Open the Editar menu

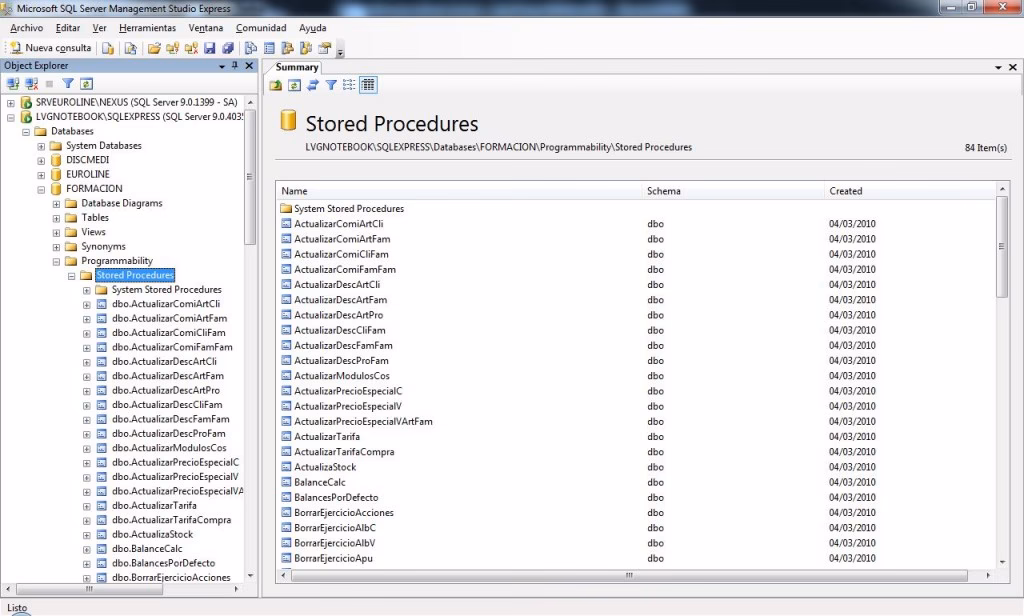click(68, 28)
